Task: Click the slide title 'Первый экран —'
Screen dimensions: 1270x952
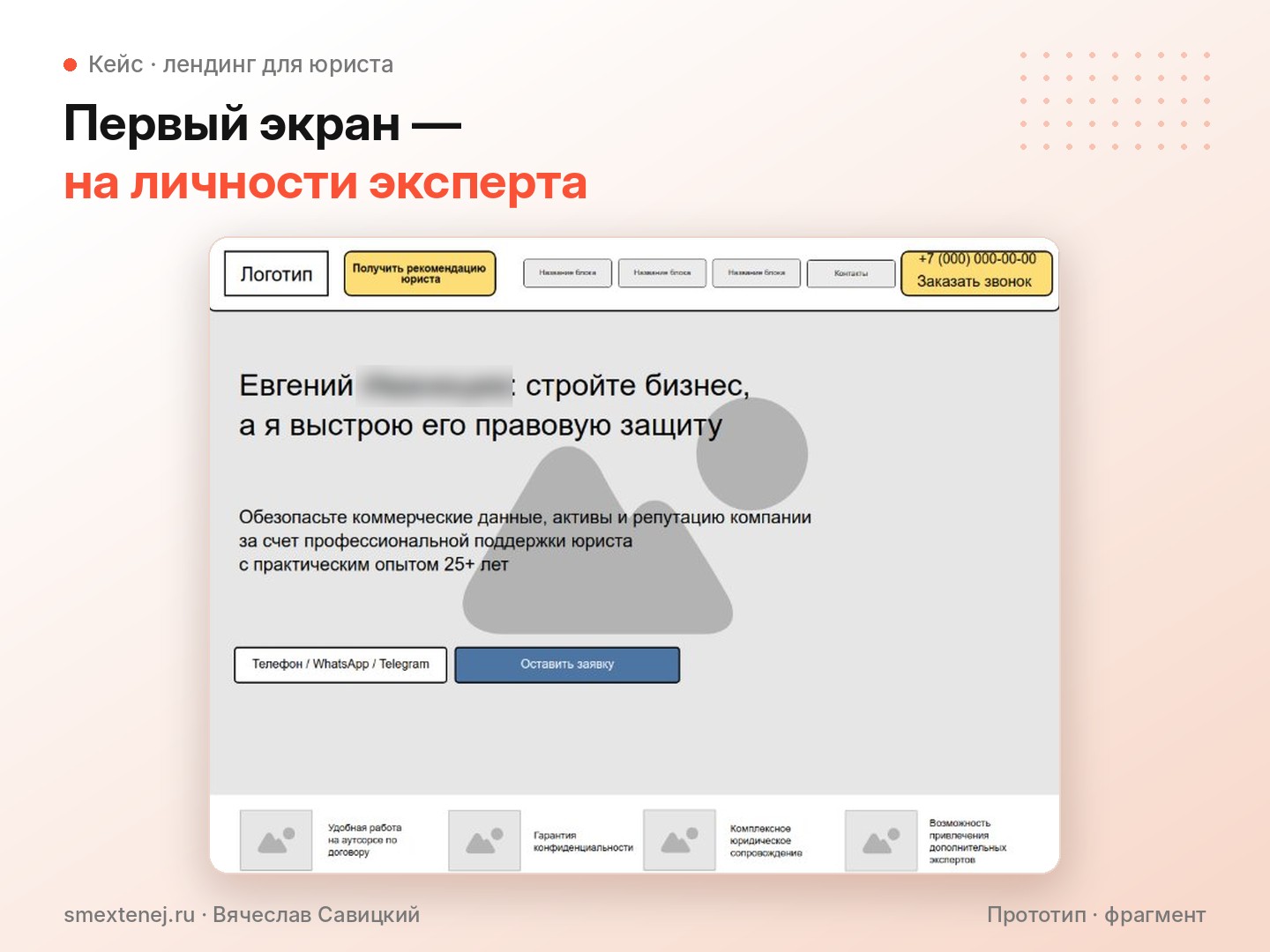Action: (263, 123)
